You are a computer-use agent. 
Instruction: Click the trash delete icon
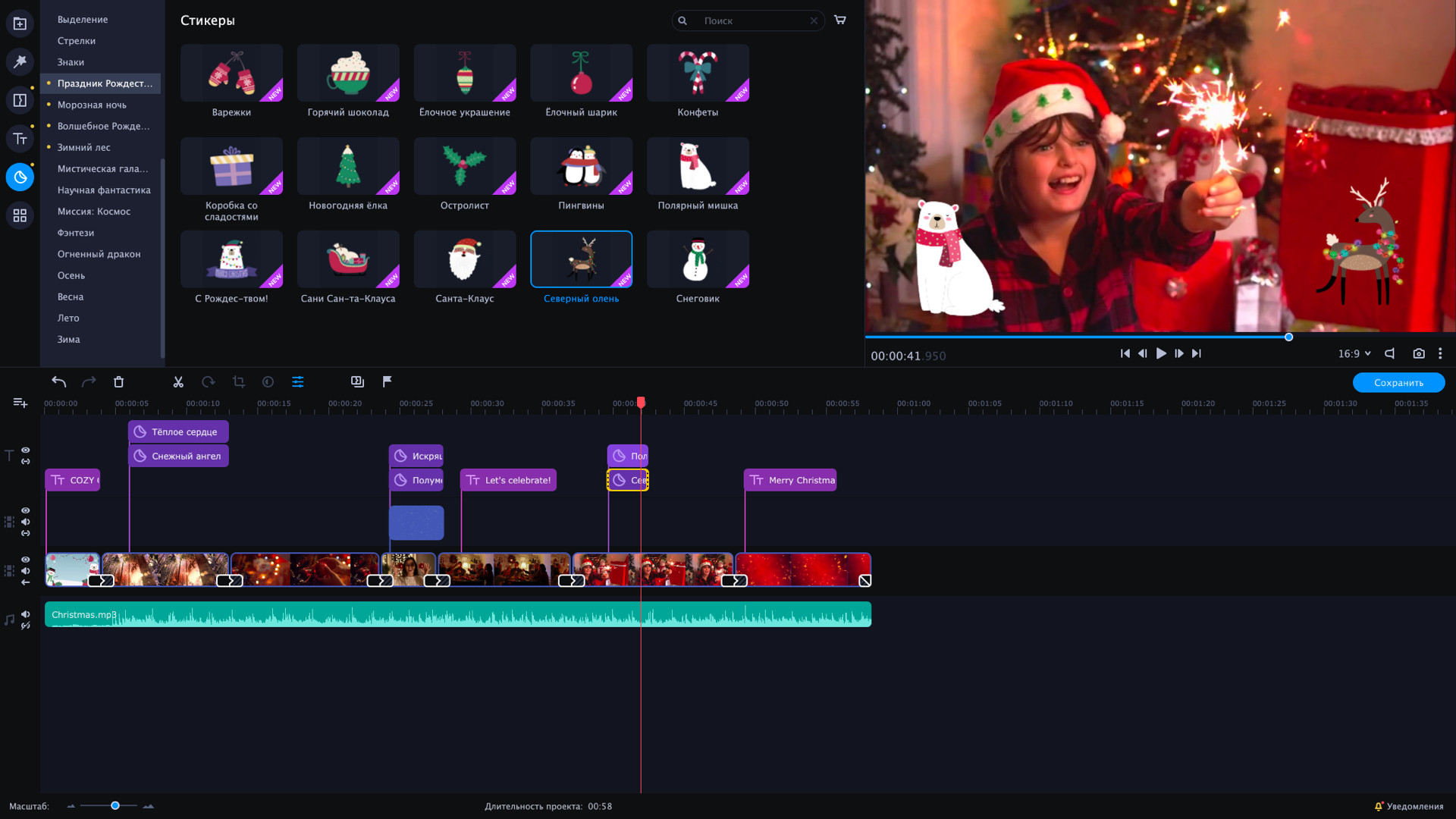click(119, 382)
